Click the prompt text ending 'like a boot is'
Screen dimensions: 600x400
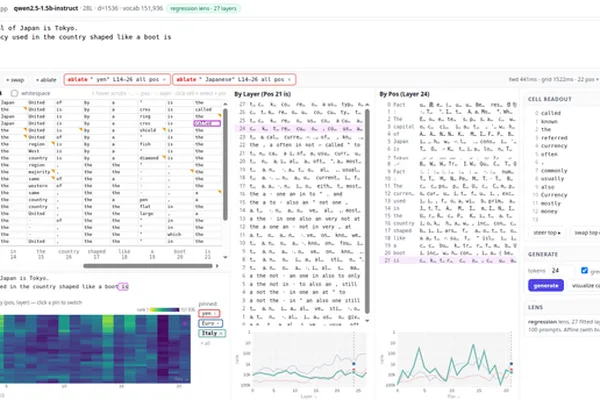[x=85, y=37]
